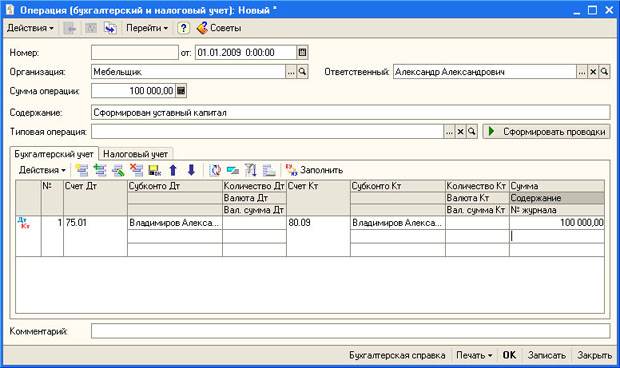Clear the Типовая операция field with X
This screenshot has height=368, width=620.
point(460,132)
